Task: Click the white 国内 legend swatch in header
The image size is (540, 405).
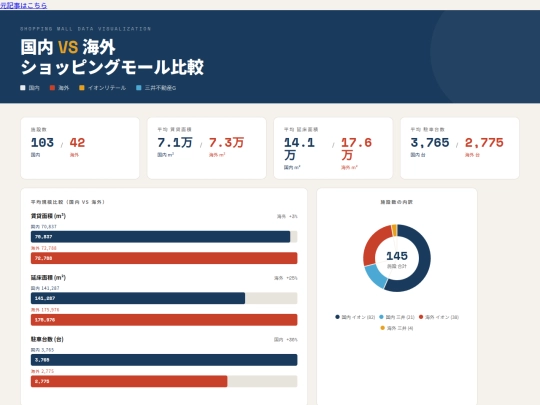Action: click(x=23, y=88)
